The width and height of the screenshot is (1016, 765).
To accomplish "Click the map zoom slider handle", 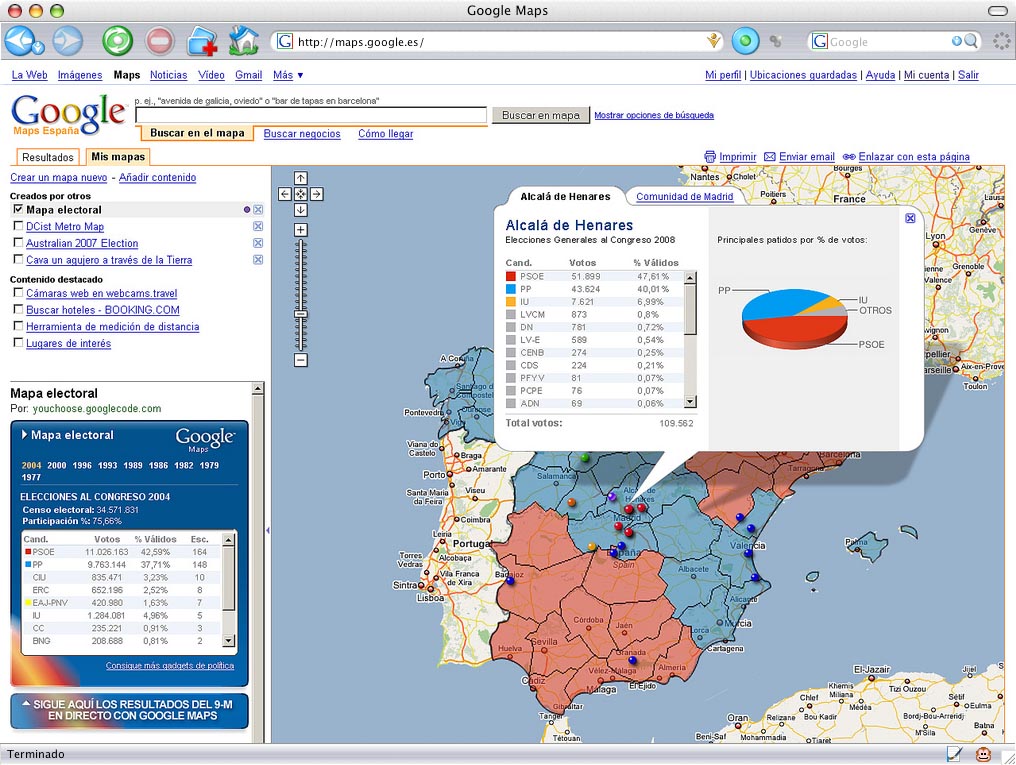I will [x=301, y=314].
